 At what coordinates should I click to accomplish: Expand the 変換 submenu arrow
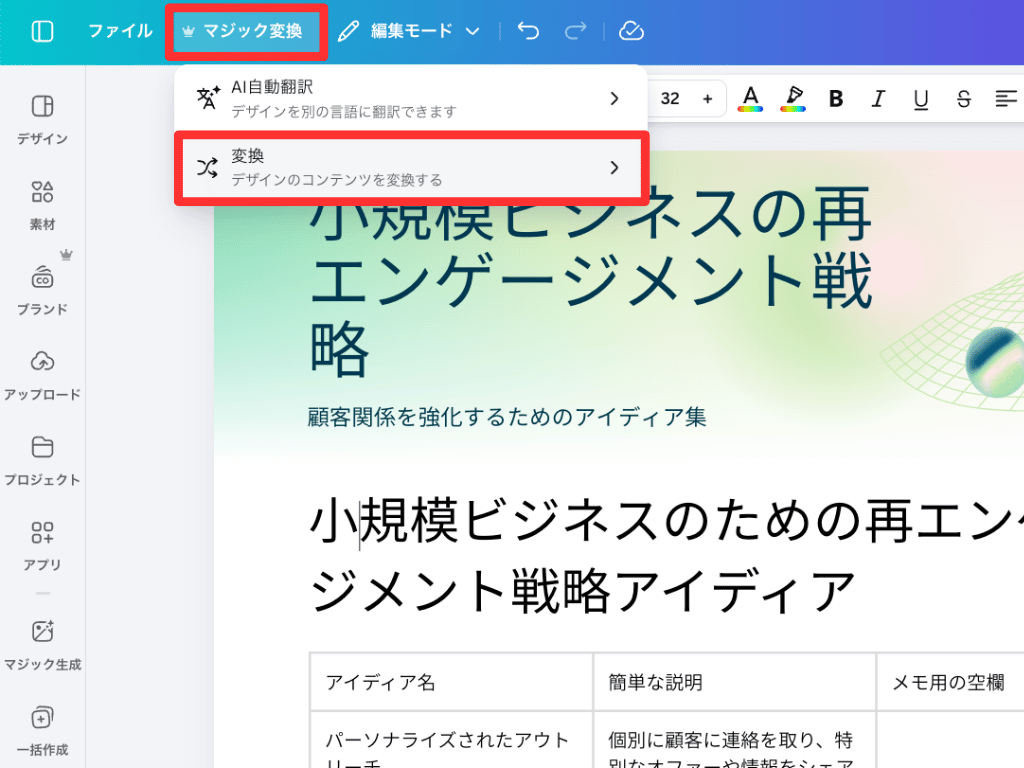614,168
